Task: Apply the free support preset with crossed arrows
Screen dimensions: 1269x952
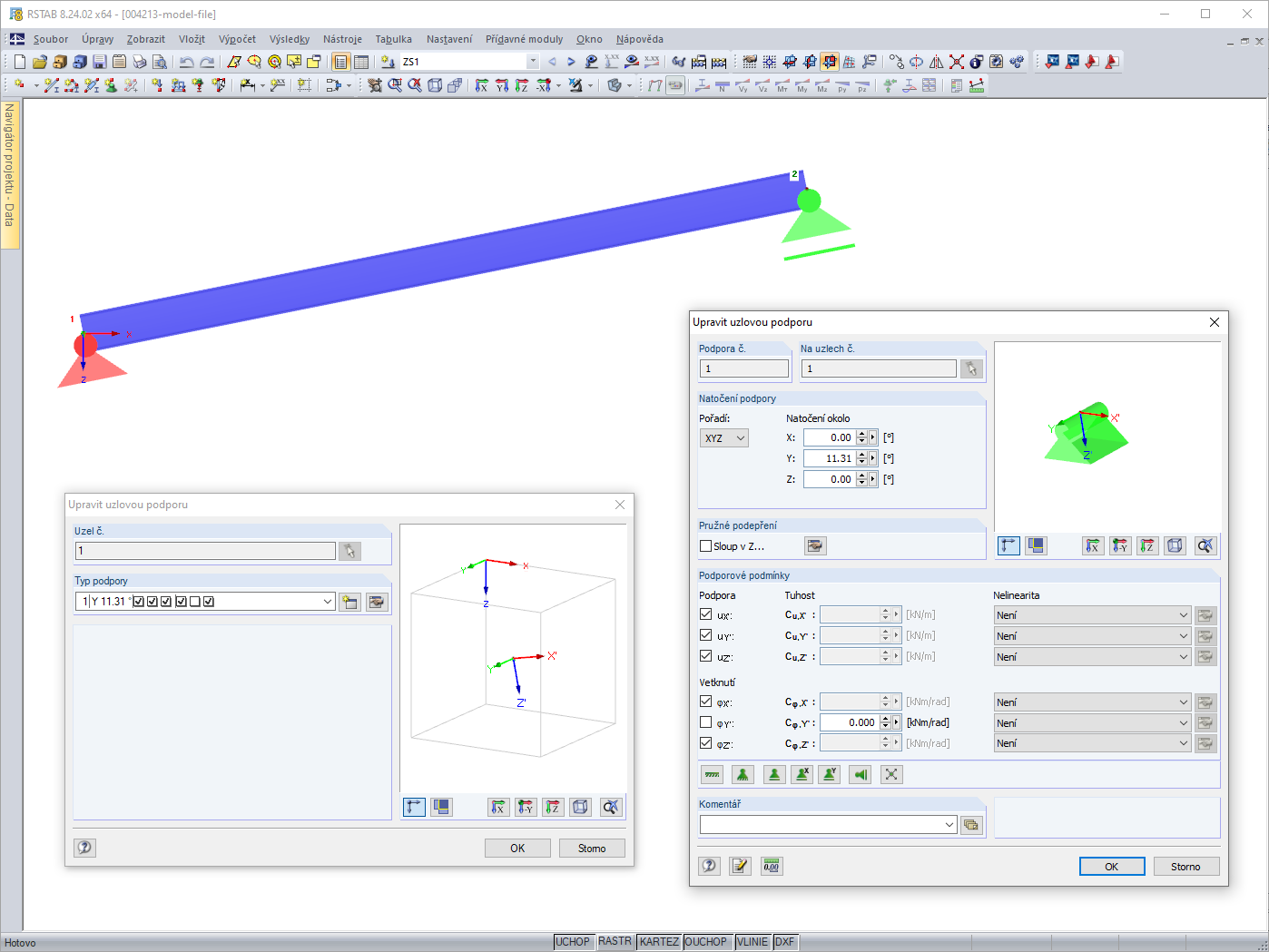Action: point(891,774)
